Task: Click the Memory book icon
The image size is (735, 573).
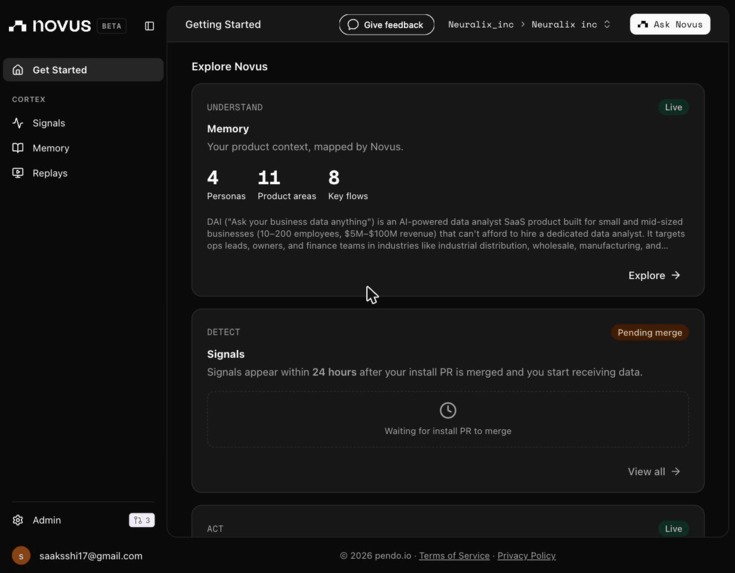Action: [x=18, y=148]
